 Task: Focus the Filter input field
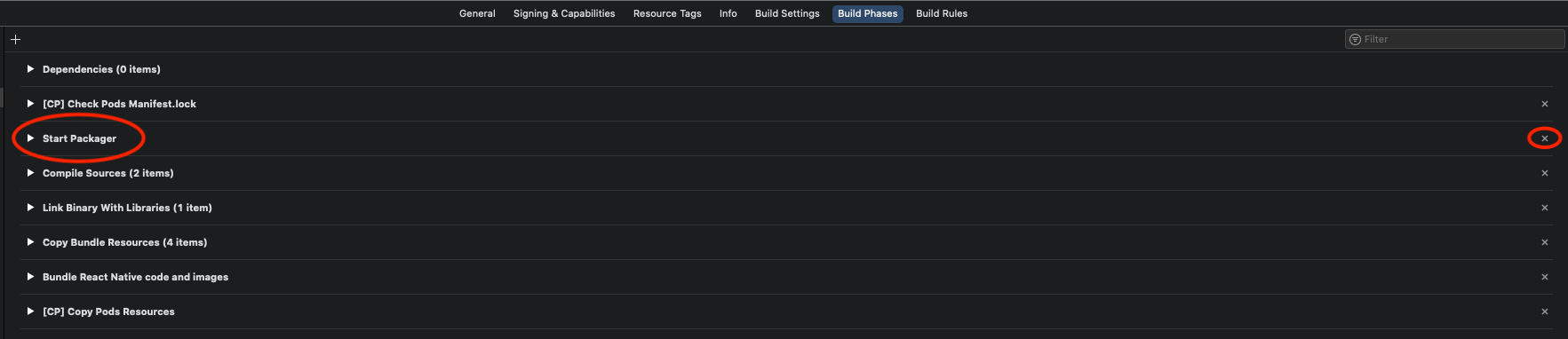[1454, 39]
